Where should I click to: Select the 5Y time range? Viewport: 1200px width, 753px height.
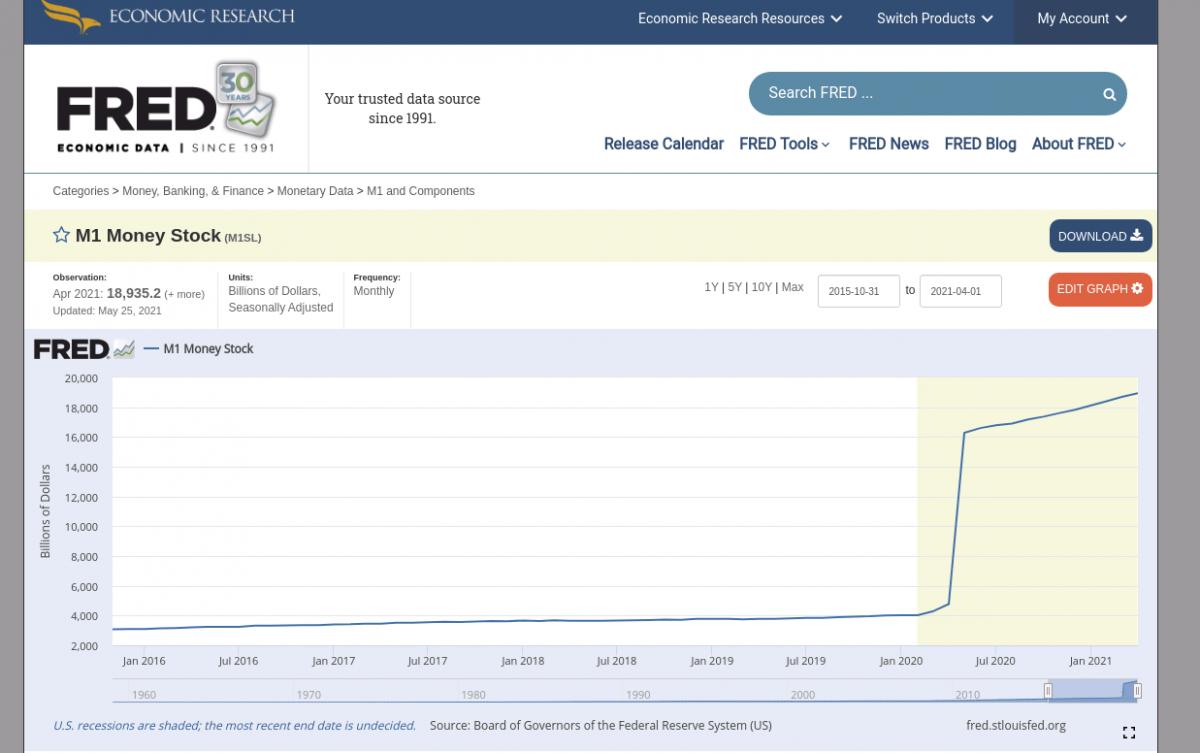pyautogui.click(x=734, y=287)
